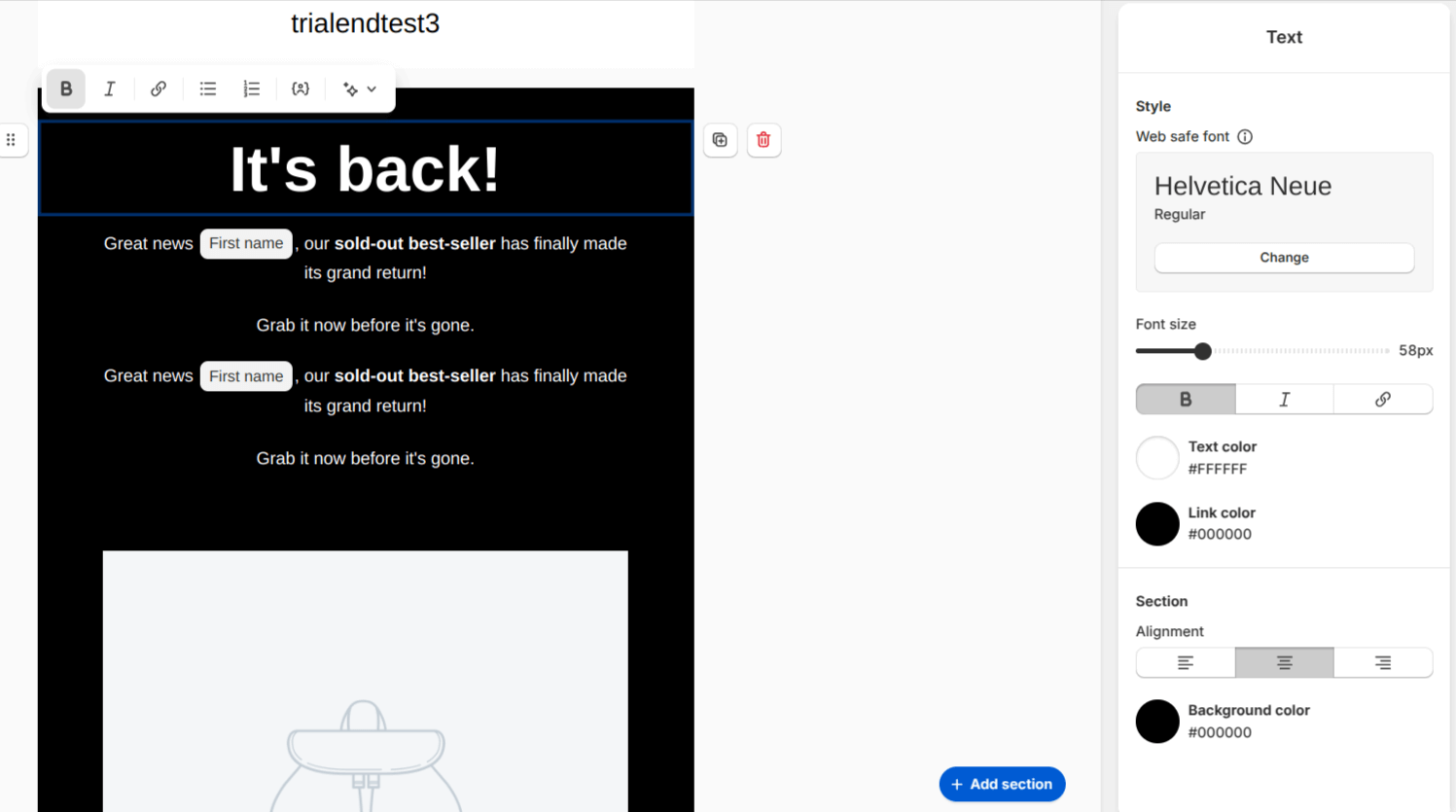Insert personalization variable from the toolbar
The image size is (1456, 812).
pos(301,89)
